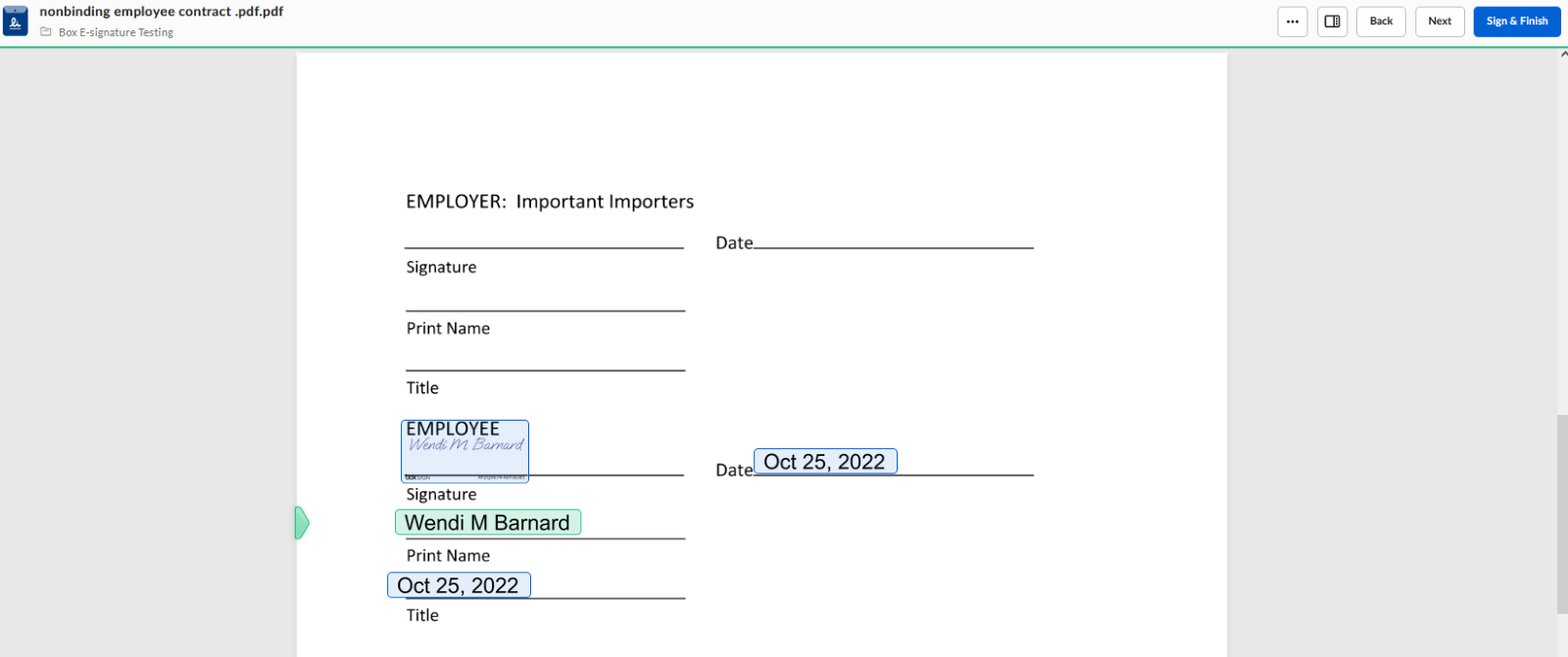Viewport: 1568px width, 657px height.
Task: Click the EMPLOYER: Important Importers heading
Action: pyautogui.click(x=550, y=202)
